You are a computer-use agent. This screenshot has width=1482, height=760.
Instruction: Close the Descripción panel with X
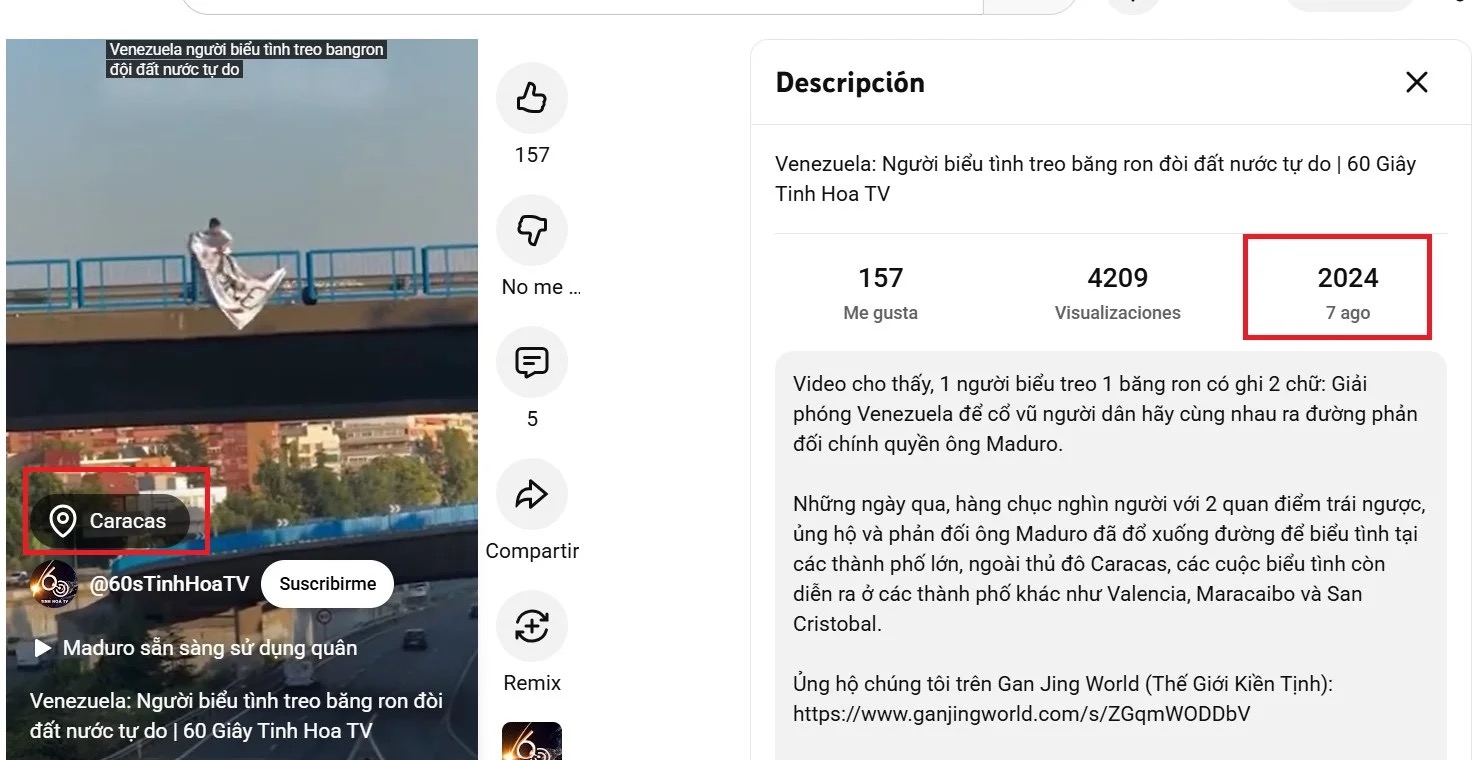point(1417,82)
